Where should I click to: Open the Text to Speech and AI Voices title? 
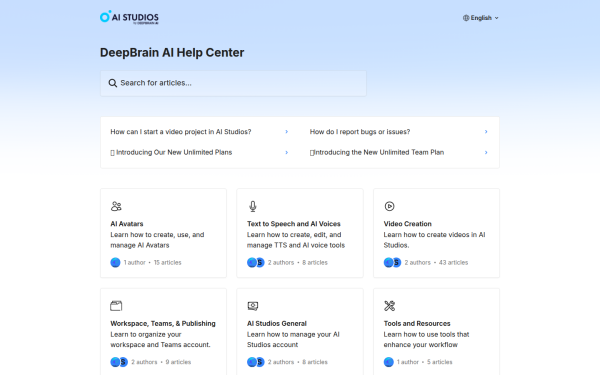coord(293,224)
